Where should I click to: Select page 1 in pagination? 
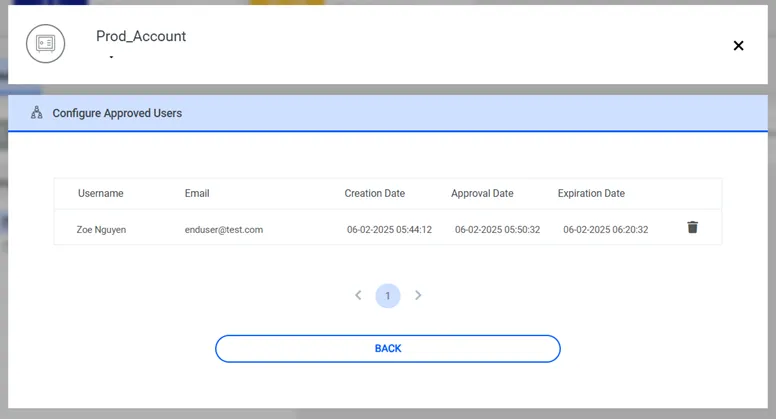[388, 296]
